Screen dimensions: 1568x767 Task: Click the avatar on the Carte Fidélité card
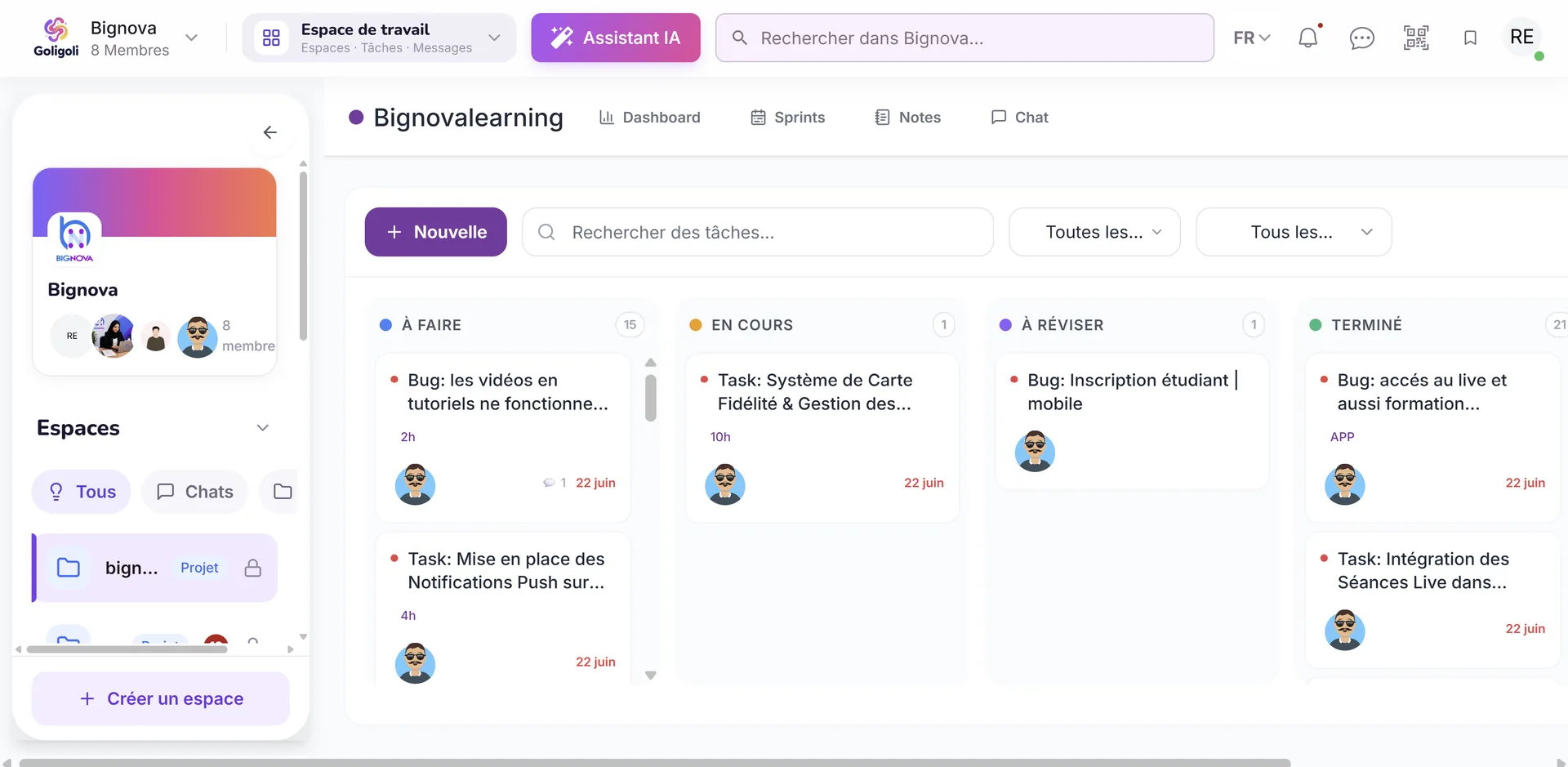[x=725, y=484]
